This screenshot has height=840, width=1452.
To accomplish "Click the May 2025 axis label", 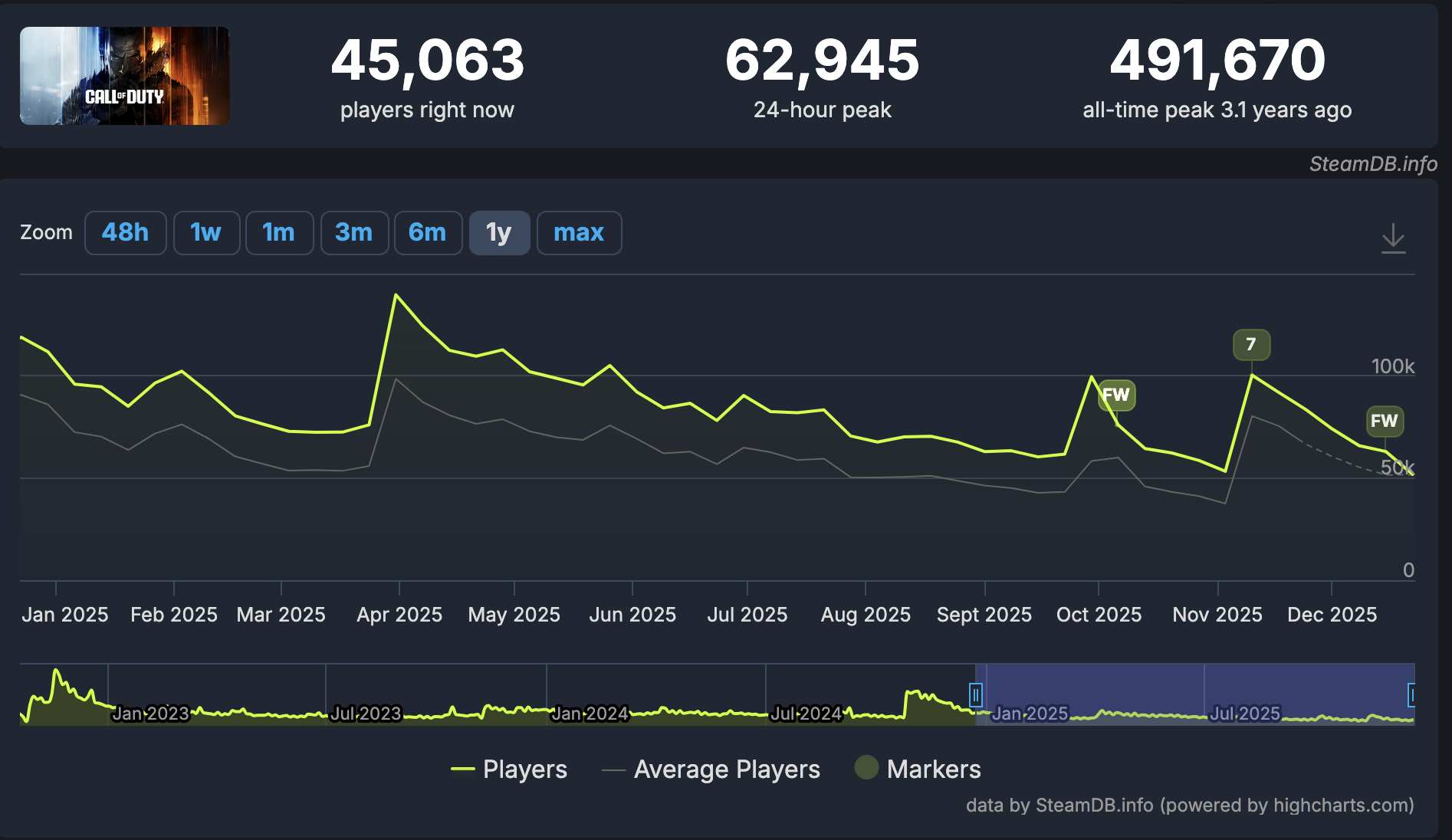I will point(514,615).
